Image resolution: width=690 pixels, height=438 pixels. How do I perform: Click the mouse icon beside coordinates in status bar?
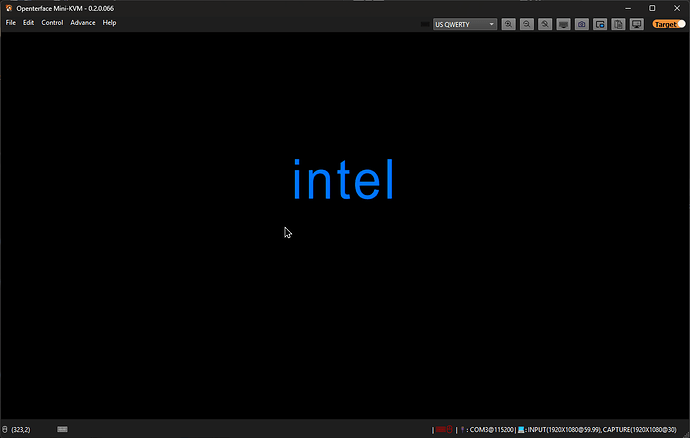[5, 429]
